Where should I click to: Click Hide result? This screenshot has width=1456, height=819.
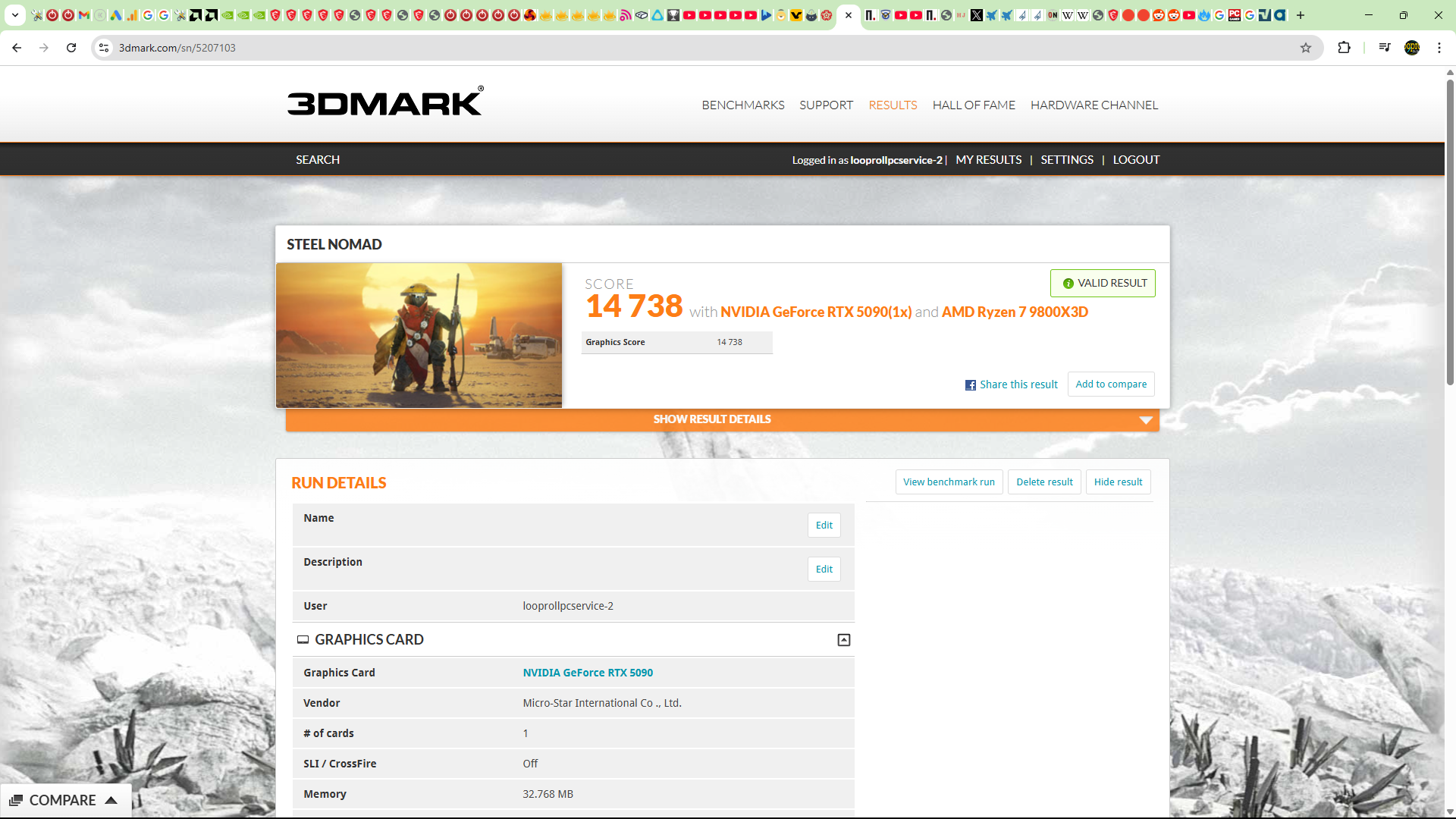click(1117, 482)
